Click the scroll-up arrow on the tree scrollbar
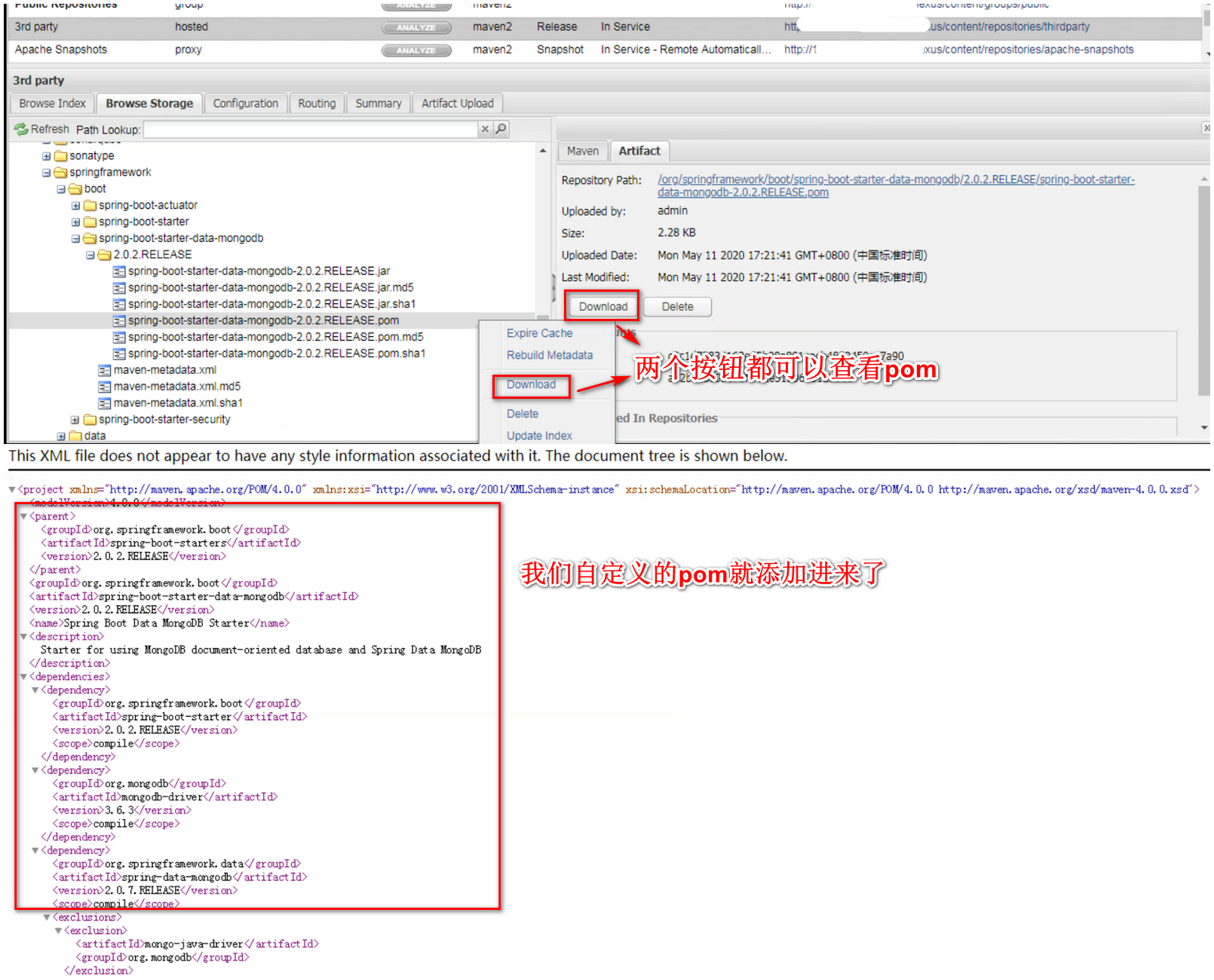 click(x=542, y=149)
